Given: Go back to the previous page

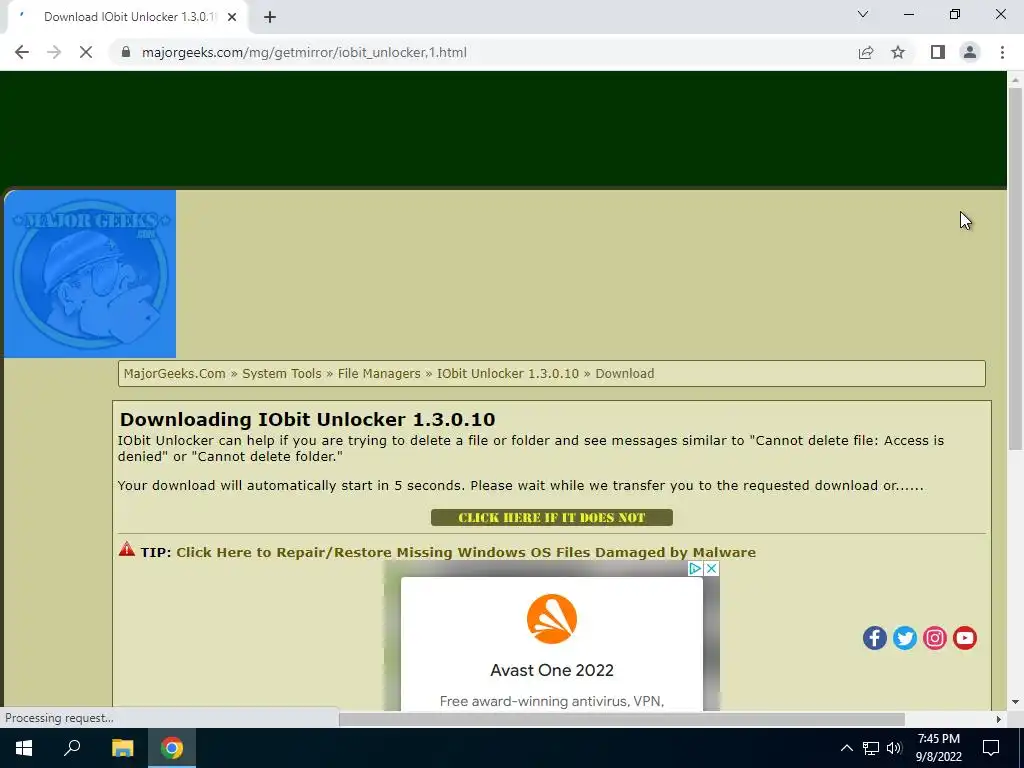Looking at the screenshot, I should pyautogui.click(x=22, y=52).
